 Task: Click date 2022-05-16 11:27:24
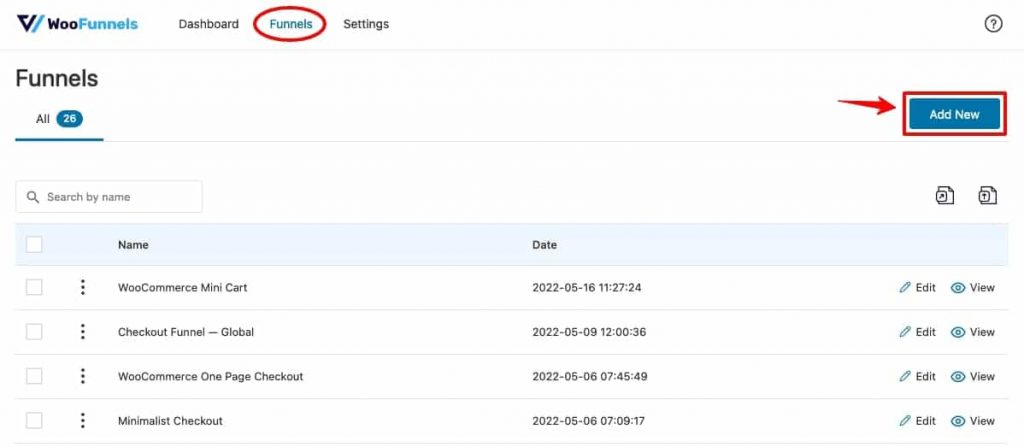pos(586,288)
